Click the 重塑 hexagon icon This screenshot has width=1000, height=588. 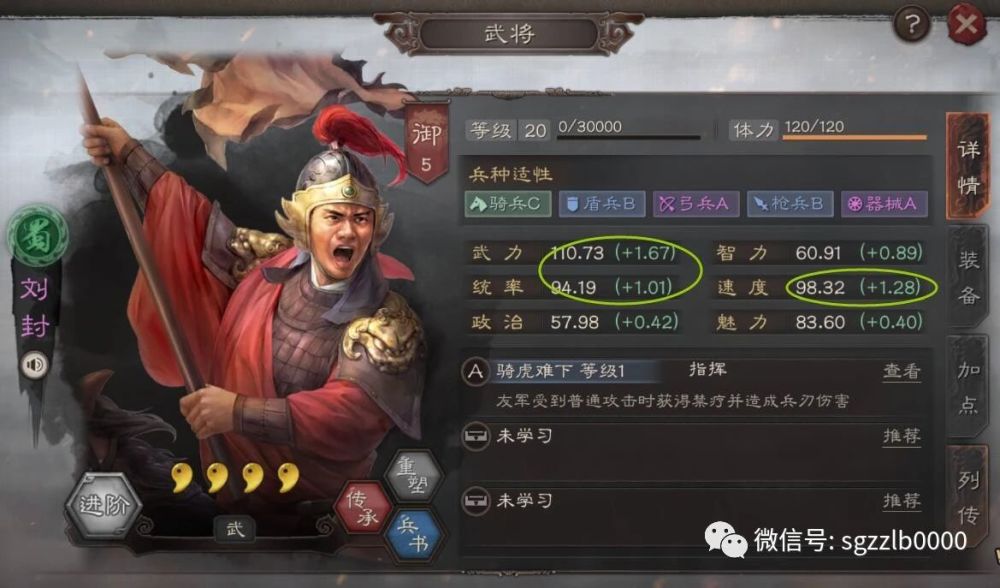(x=413, y=476)
